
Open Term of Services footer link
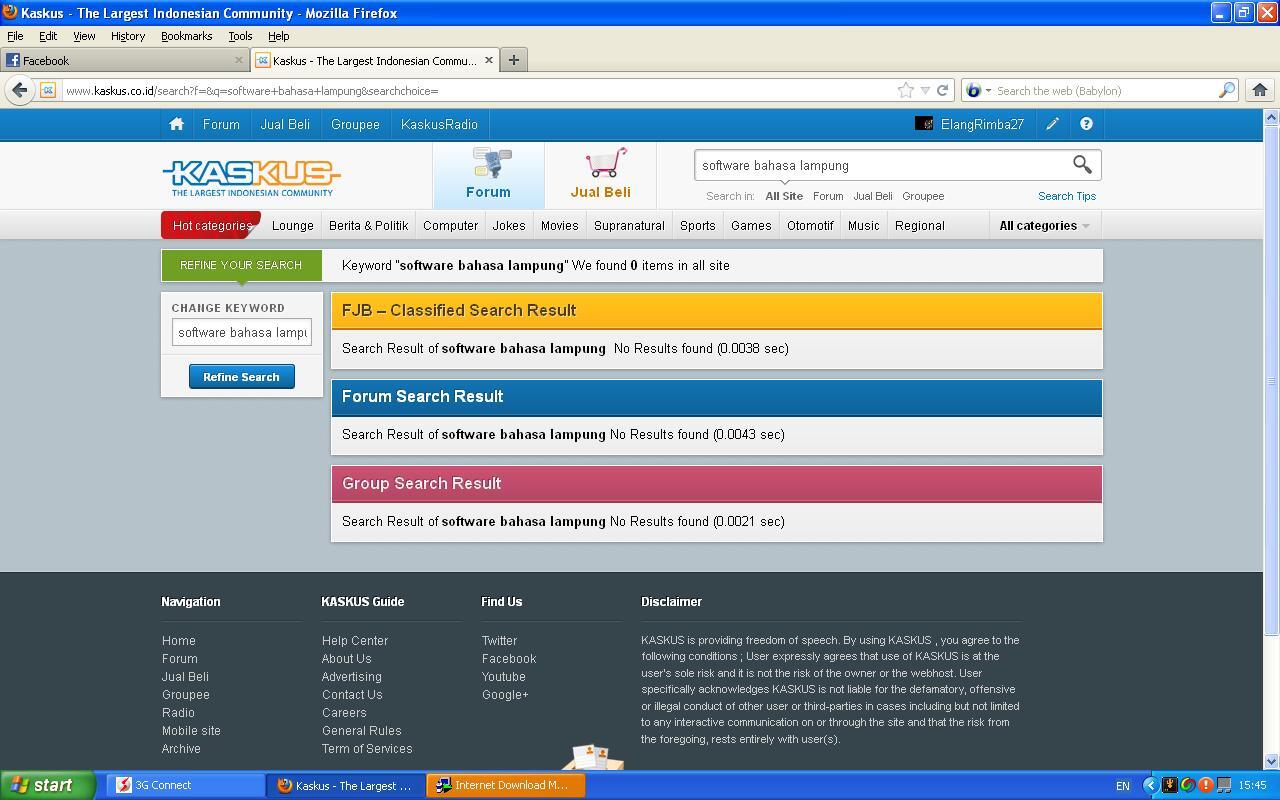pyautogui.click(x=367, y=749)
